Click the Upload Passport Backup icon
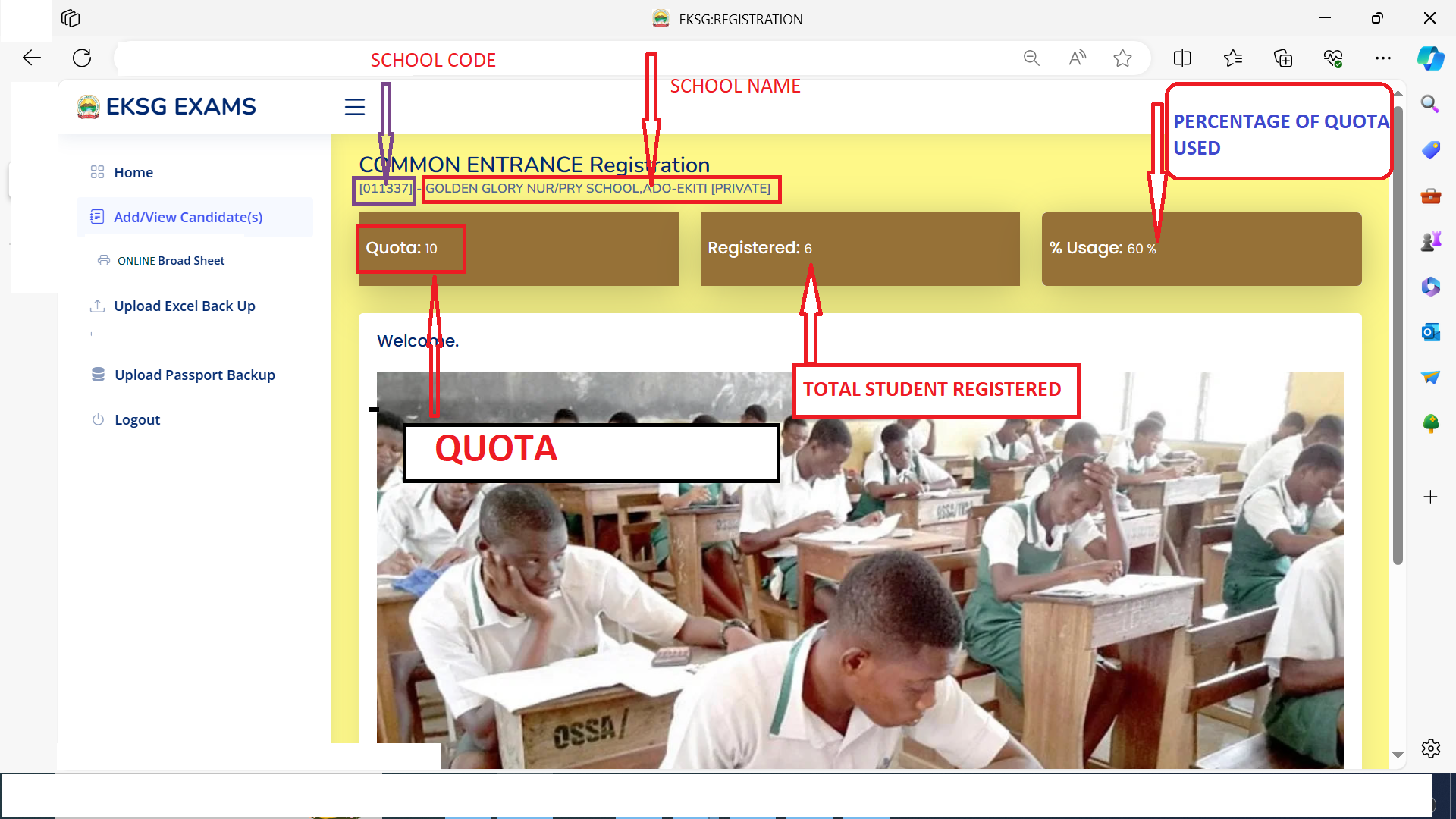 (x=98, y=375)
